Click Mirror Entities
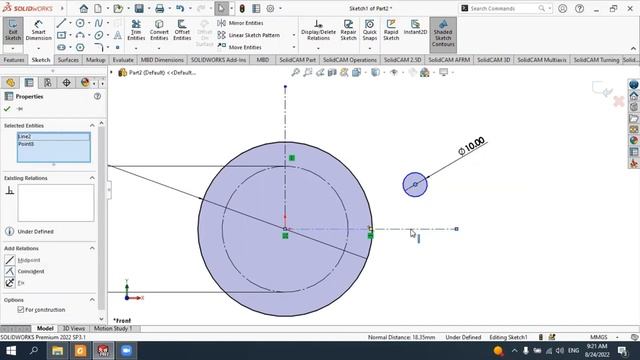 click(x=241, y=23)
